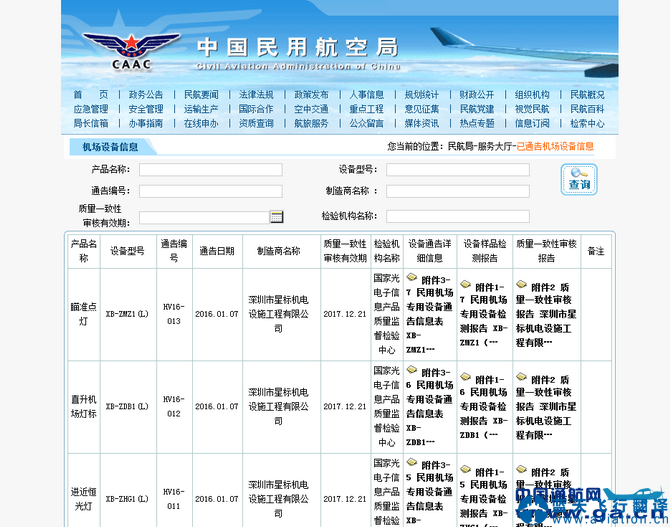Click the 已通告机场设备信息 breadcrumb link

pyautogui.click(x=555, y=146)
